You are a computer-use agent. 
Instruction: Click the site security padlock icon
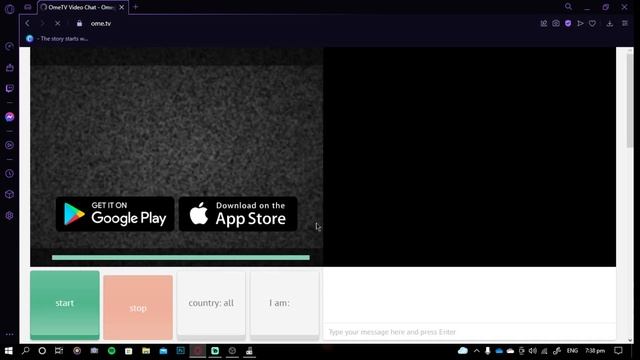click(79, 23)
